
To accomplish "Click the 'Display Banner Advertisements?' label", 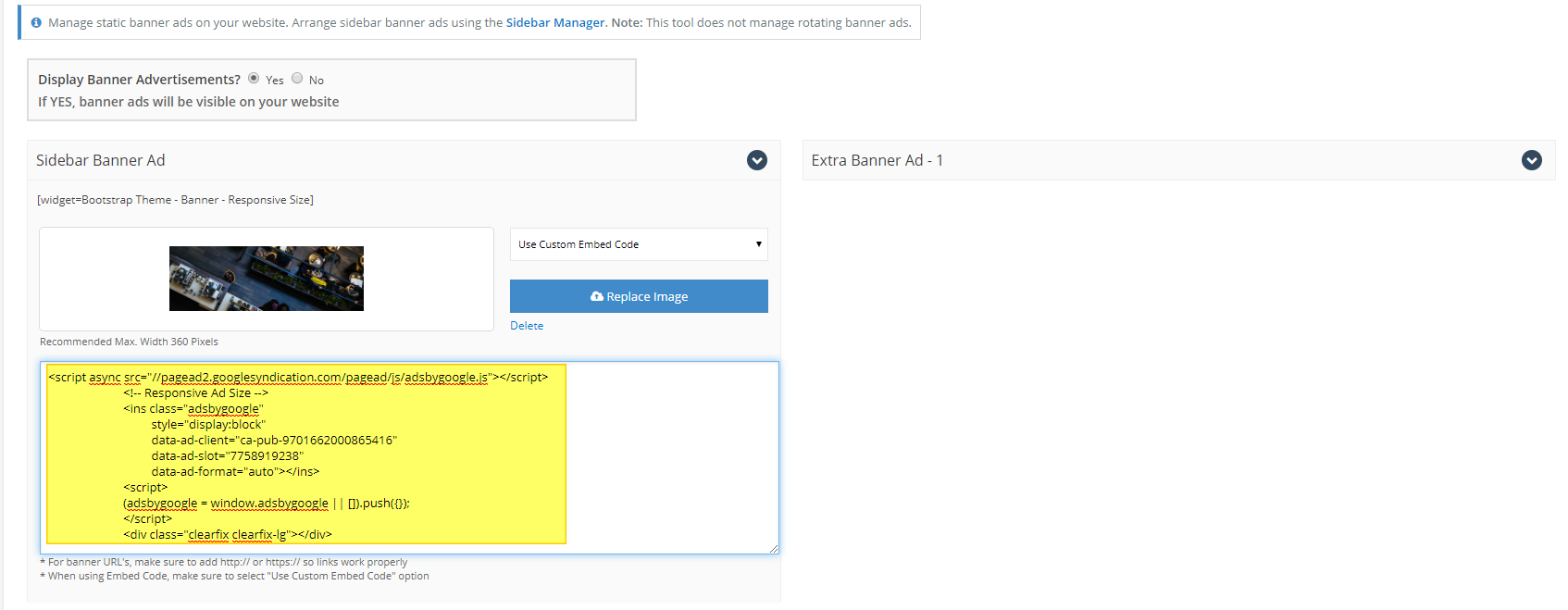I will (139, 80).
